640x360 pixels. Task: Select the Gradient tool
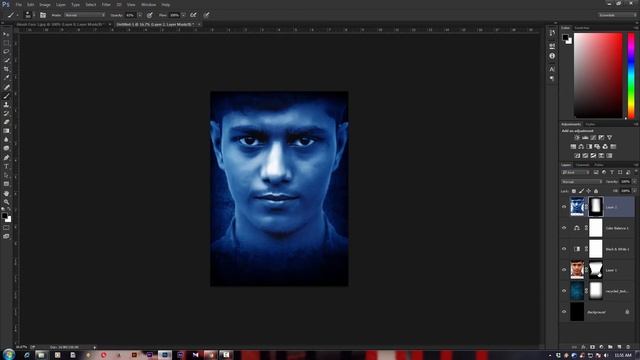(x=6, y=131)
